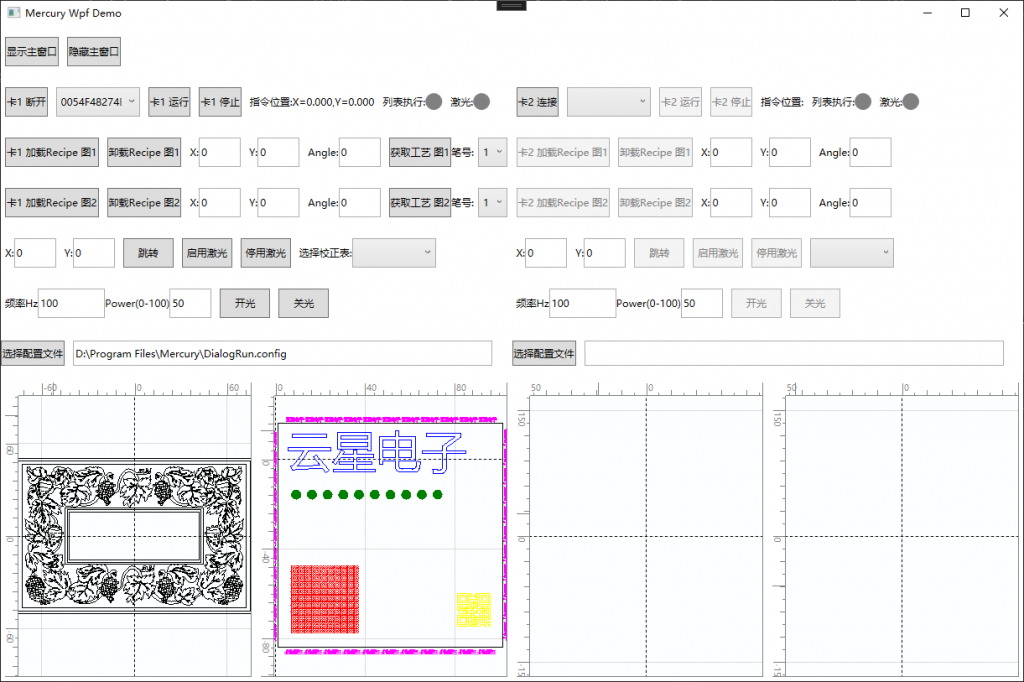Screen dimensions: 1024x682
Task: Click the 云星电子 text graphic preview
Action: tap(377, 452)
